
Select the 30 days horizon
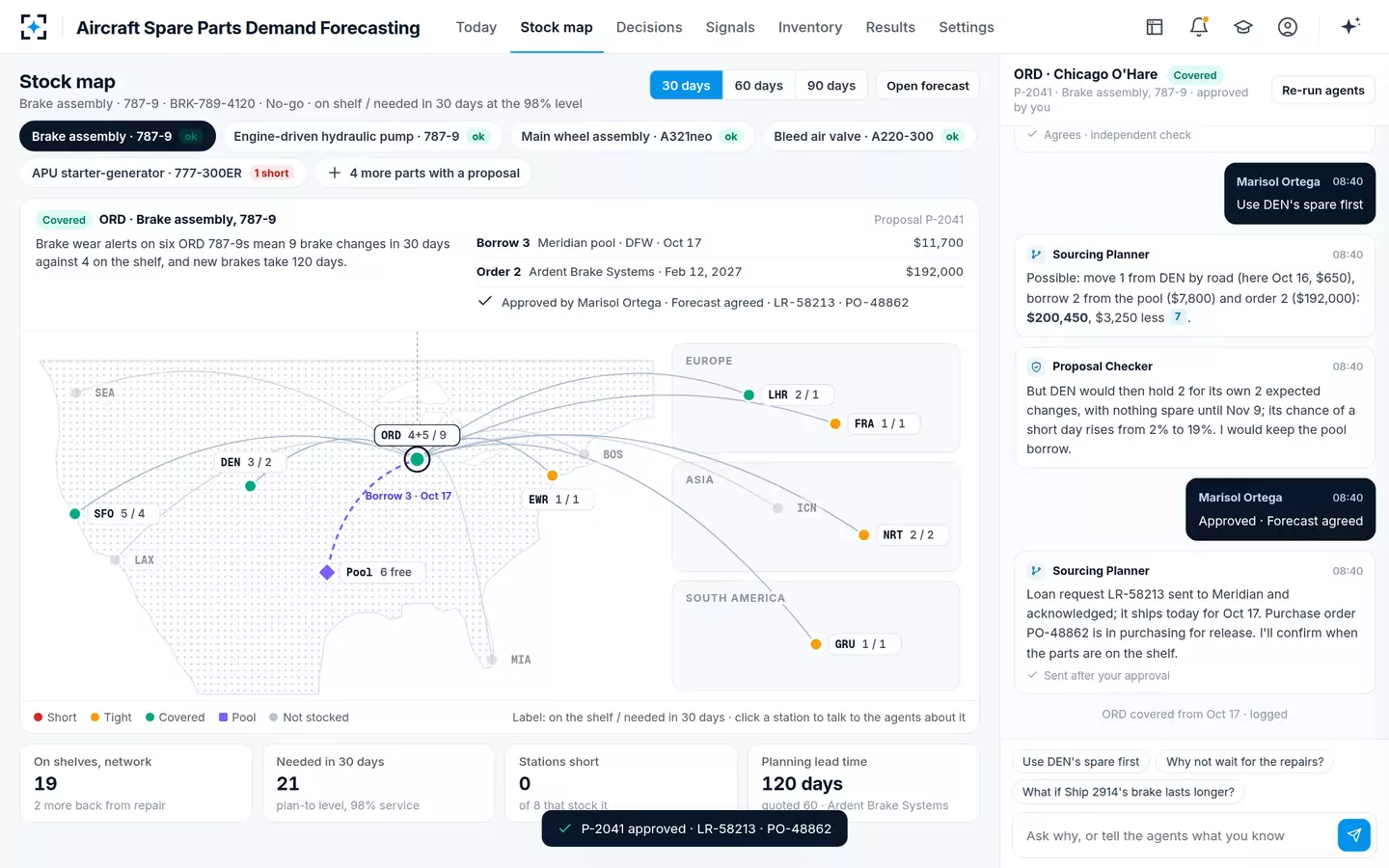click(686, 86)
